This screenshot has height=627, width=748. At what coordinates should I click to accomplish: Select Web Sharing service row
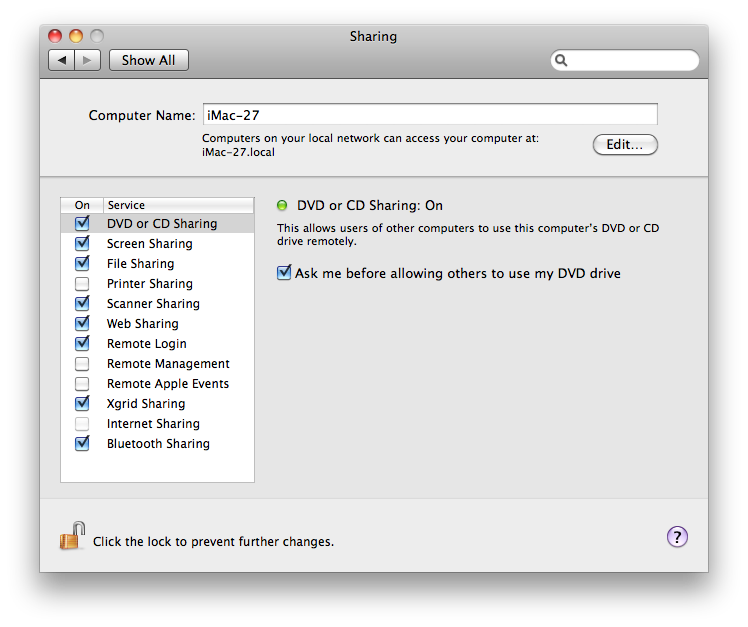coord(142,324)
